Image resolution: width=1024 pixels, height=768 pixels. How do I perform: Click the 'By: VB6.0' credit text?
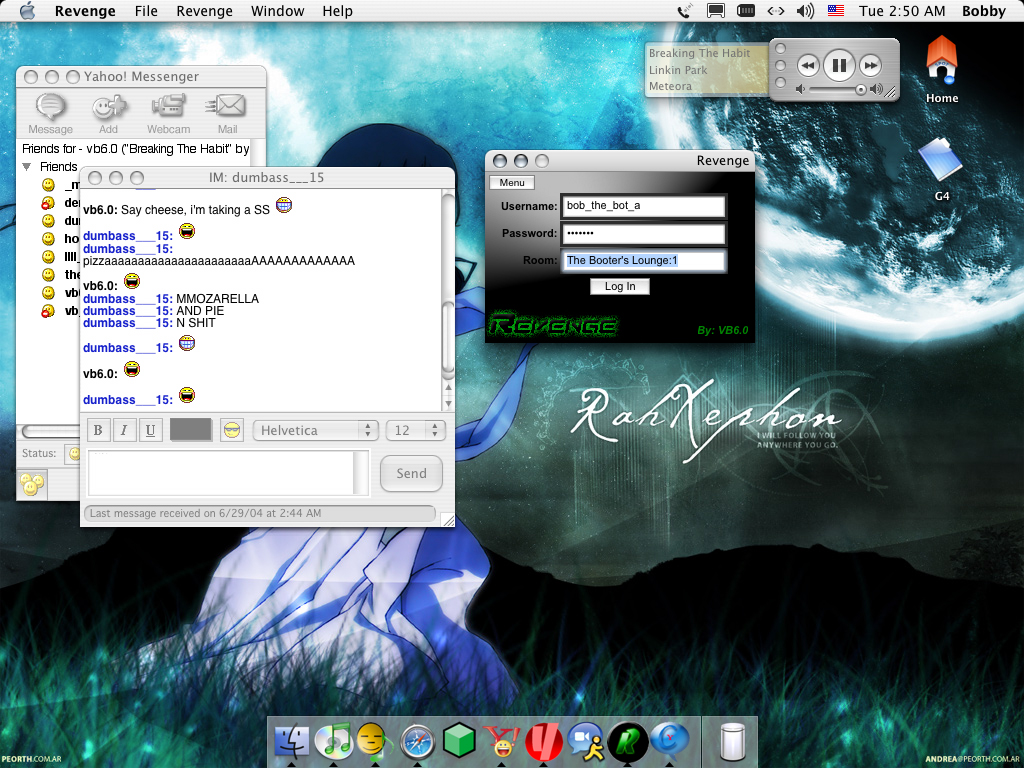pyautogui.click(x=722, y=330)
